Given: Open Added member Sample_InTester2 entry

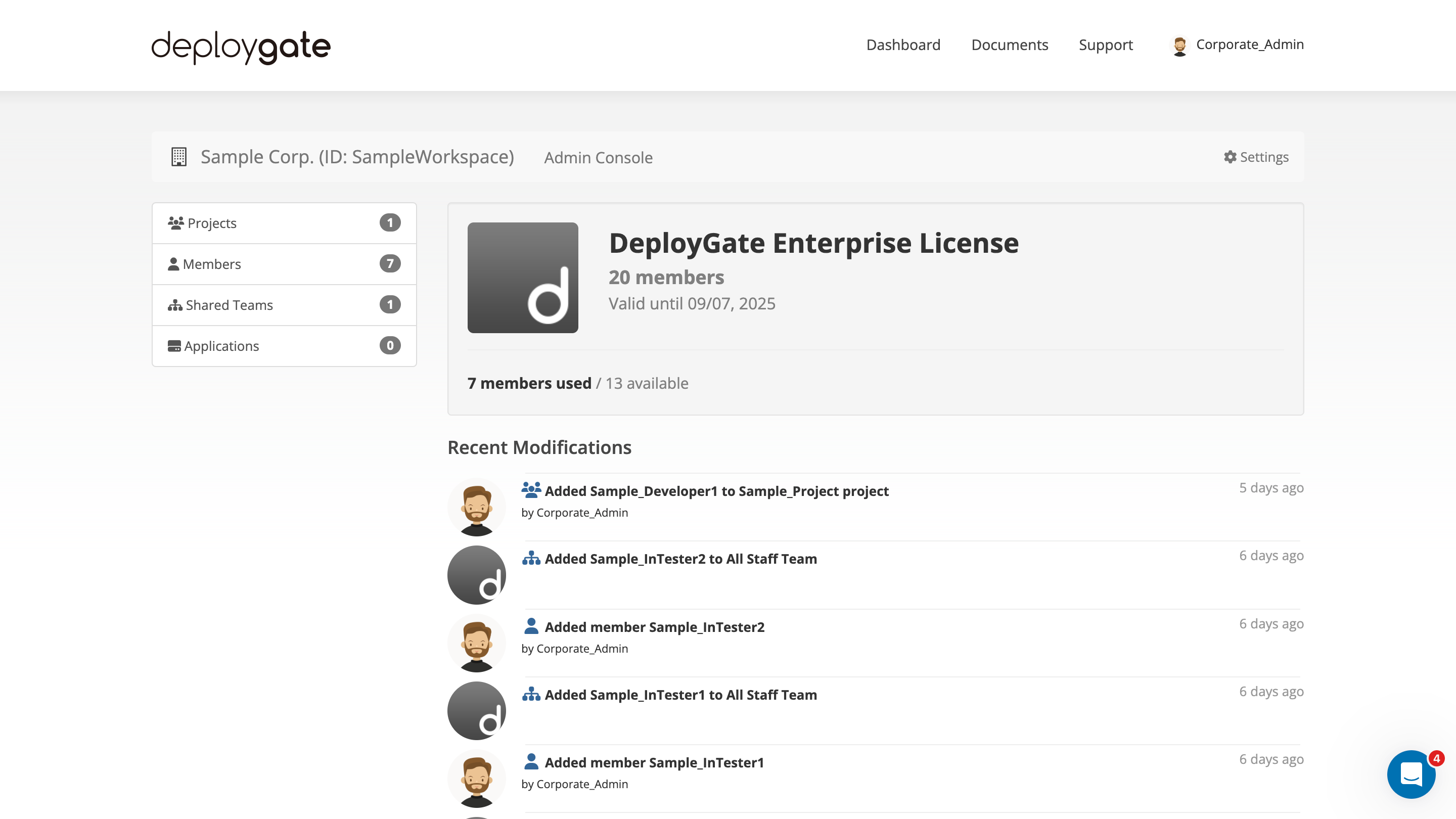Looking at the screenshot, I should [654, 627].
